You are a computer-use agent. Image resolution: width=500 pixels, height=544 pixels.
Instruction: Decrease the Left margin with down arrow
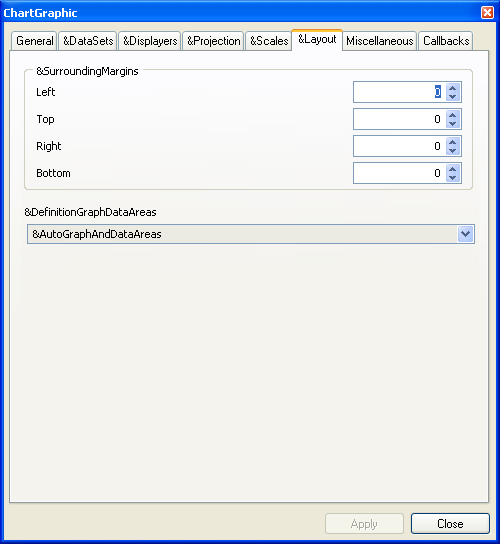coord(452,96)
